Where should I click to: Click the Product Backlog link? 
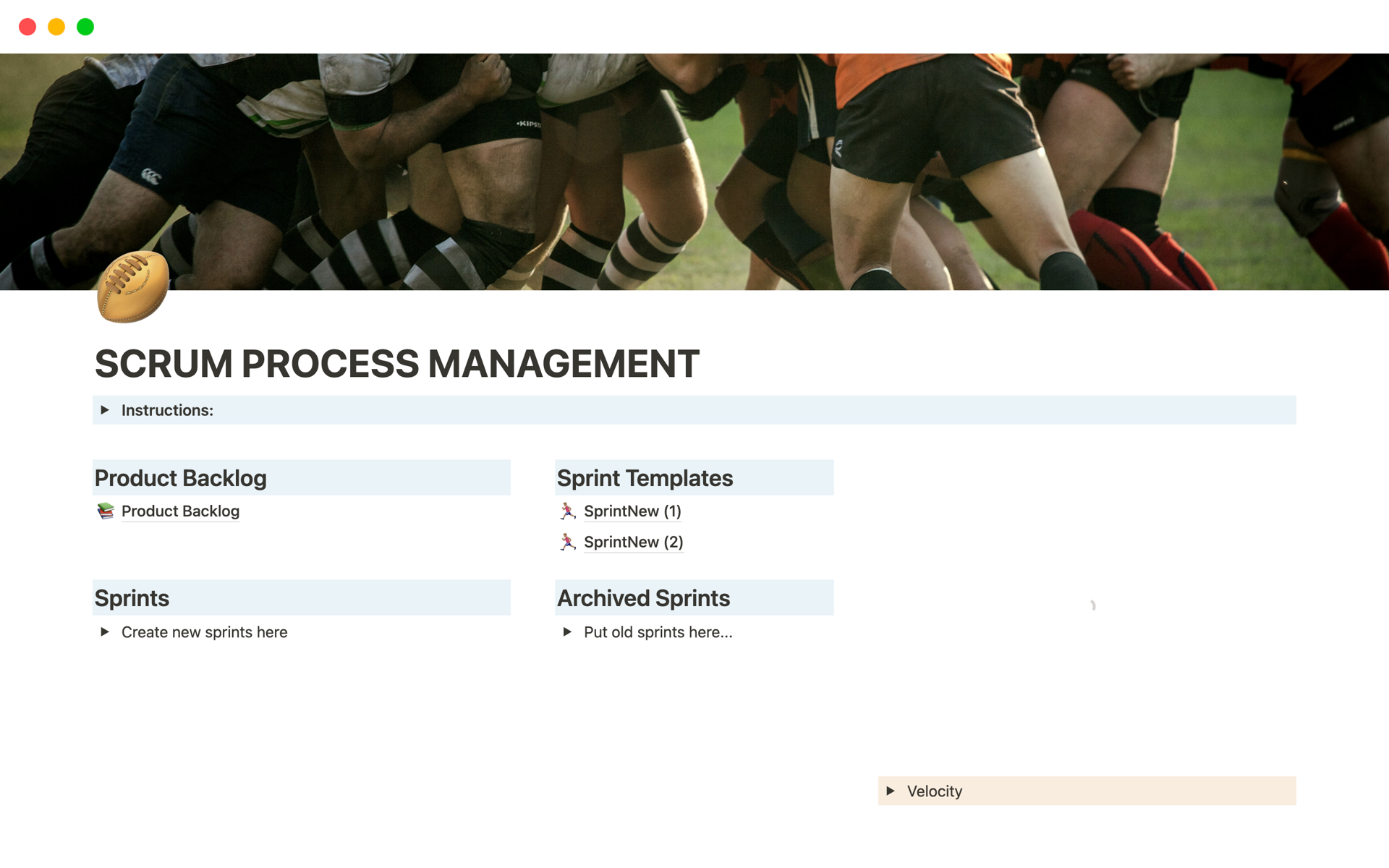[180, 511]
